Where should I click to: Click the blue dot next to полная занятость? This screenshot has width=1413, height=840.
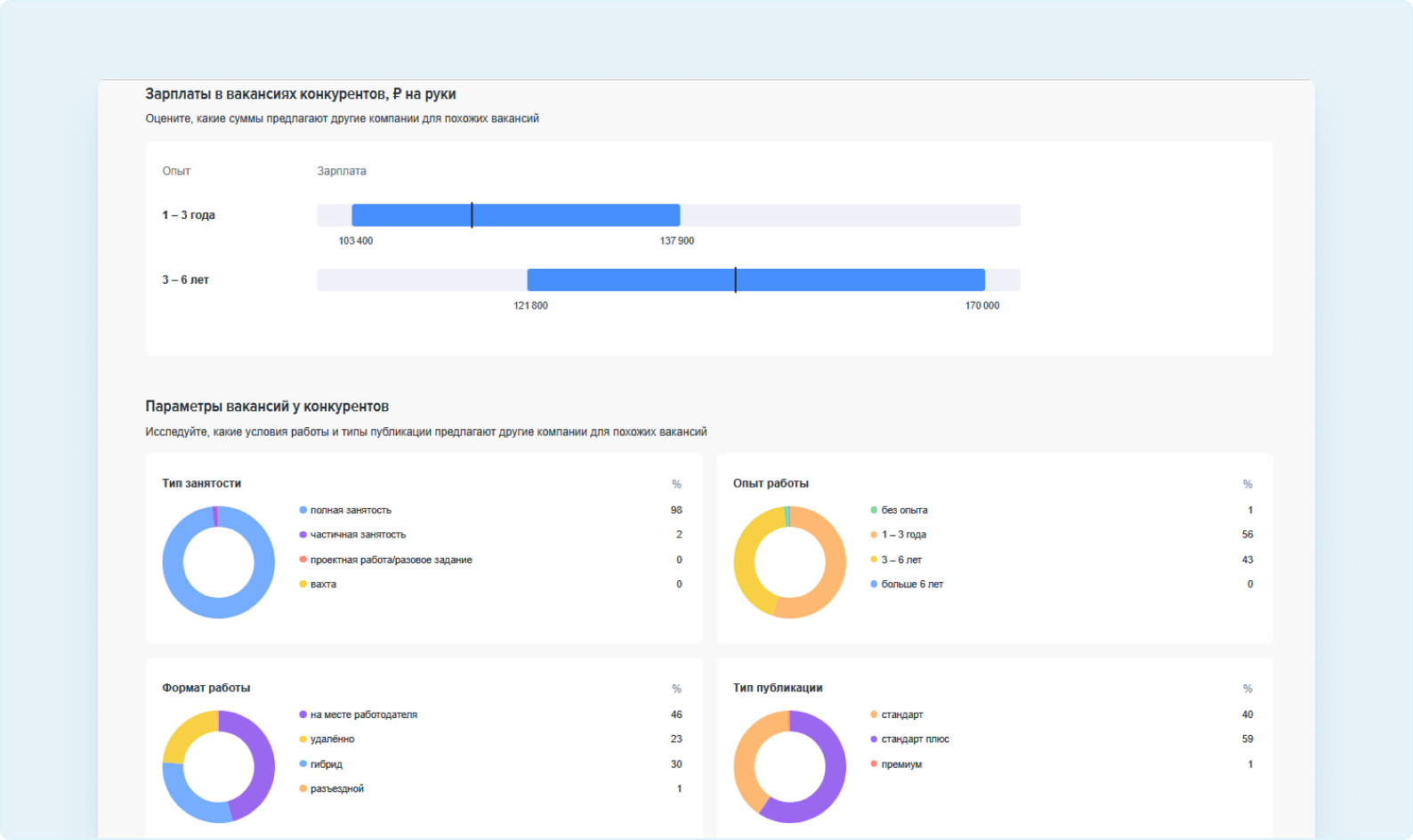click(303, 510)
